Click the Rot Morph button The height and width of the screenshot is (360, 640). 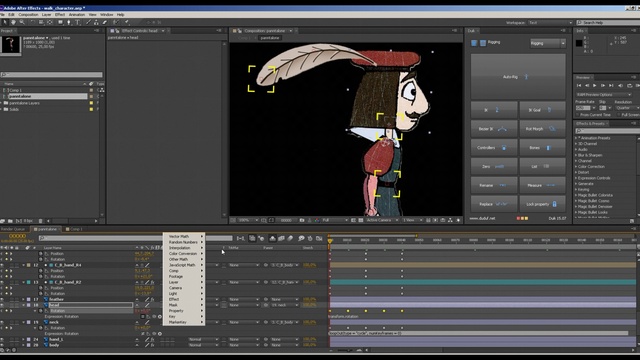[542, 129]
